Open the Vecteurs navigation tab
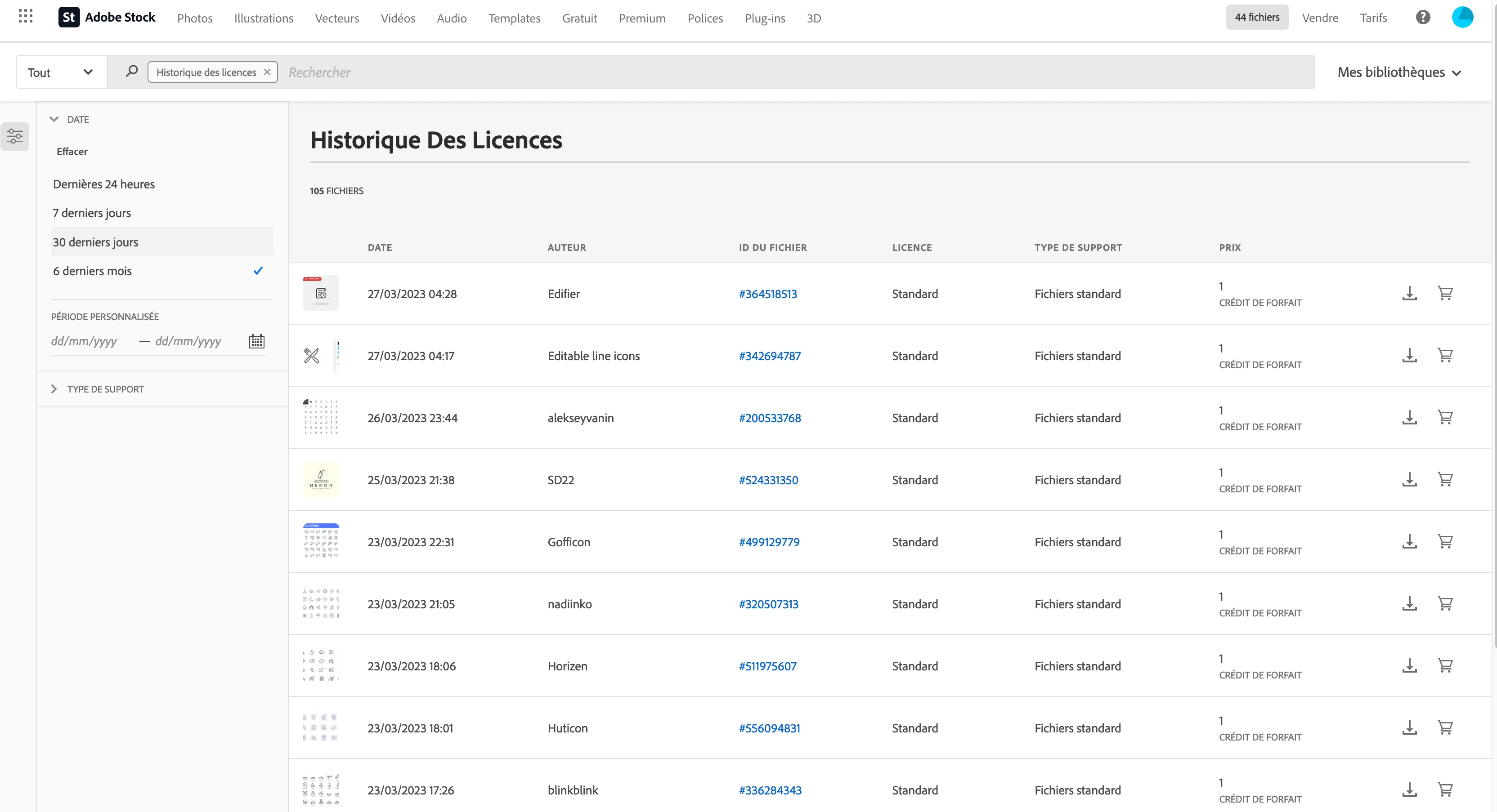The width and height of the screenshot is (1497, 812). click(337, 18)
